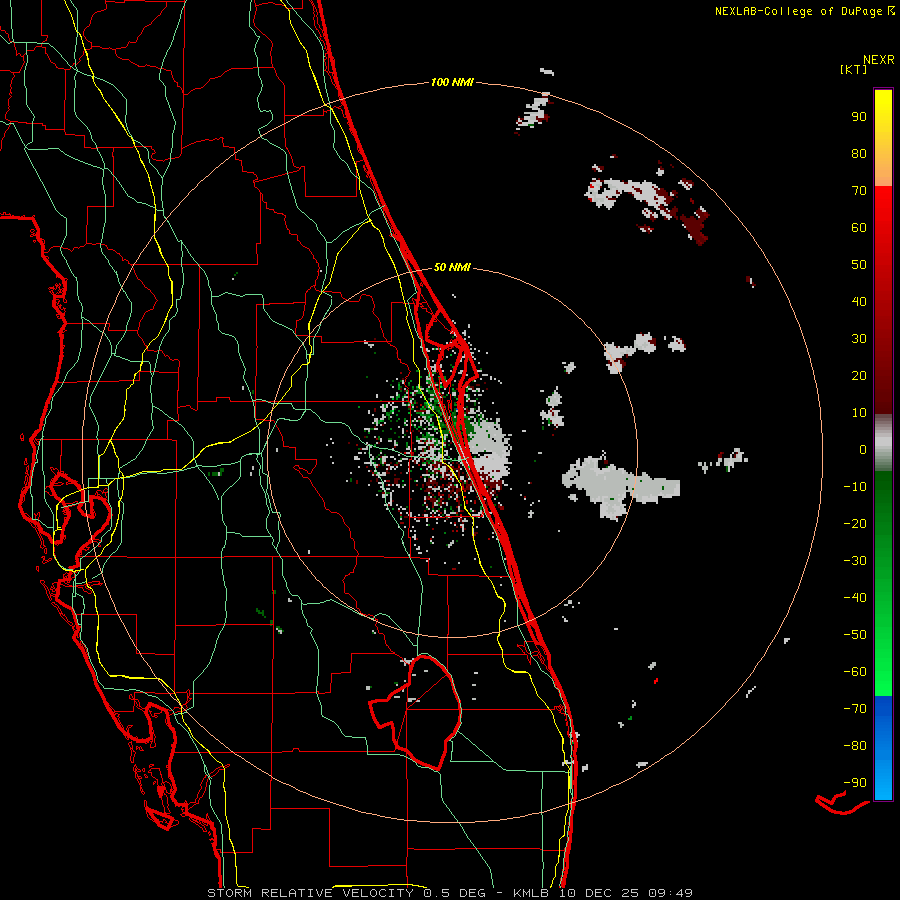900x900 pixels.
Task: Click the positive 30 scale label
Action: (859, 339)
